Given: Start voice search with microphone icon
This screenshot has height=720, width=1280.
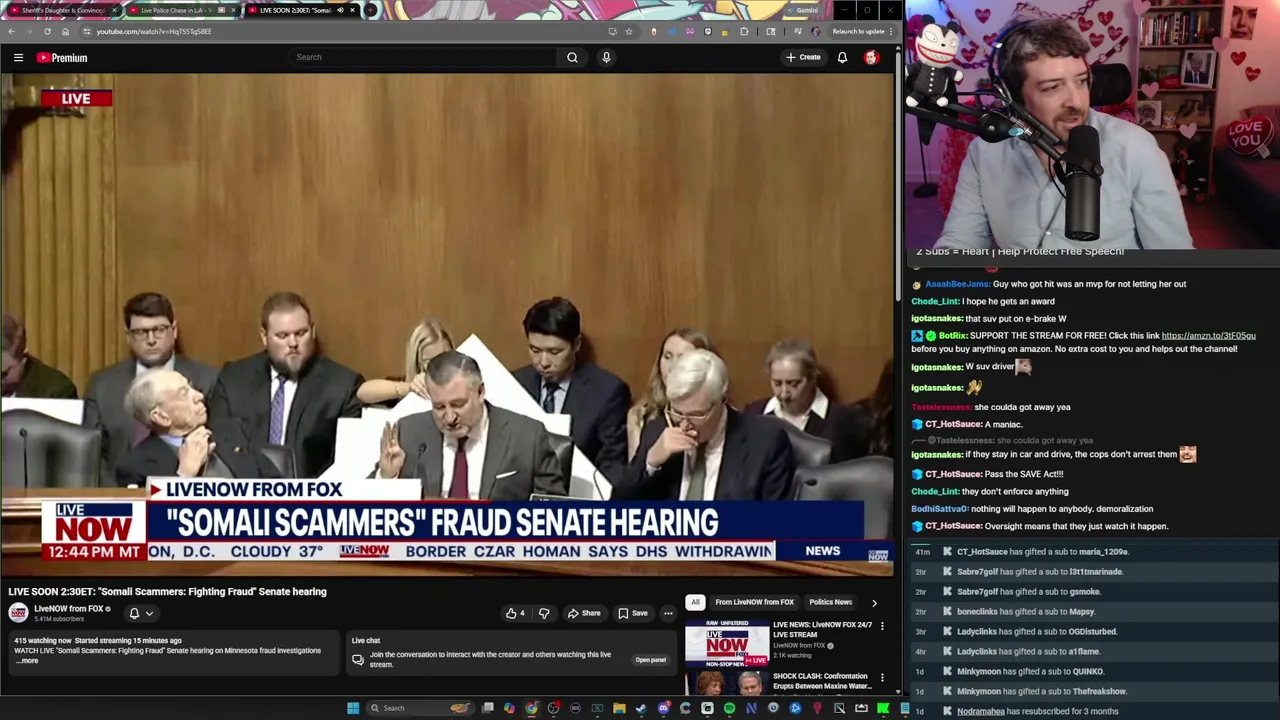Looking at the screenshot, I should pos(606,58).
